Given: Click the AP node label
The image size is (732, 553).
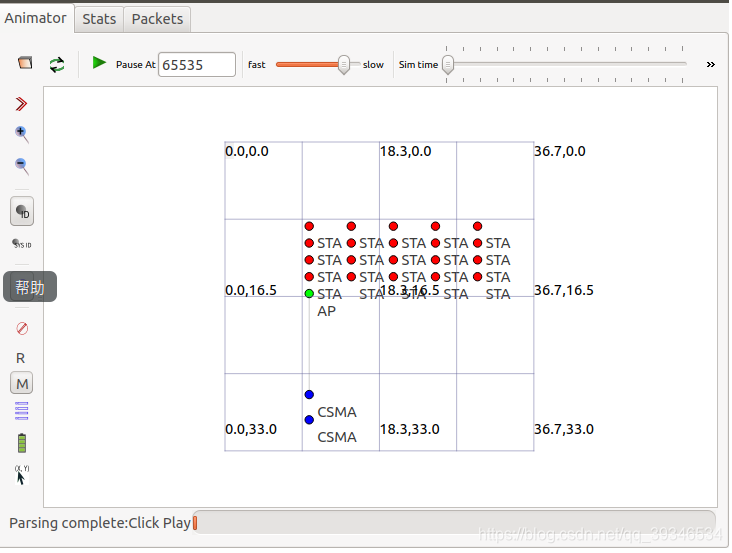Looking at the screenshot, I should [326, 311].
